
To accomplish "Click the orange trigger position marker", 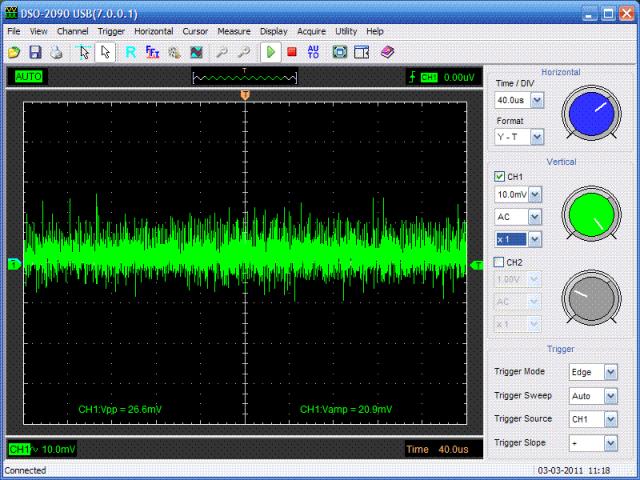I will [245, 93].
